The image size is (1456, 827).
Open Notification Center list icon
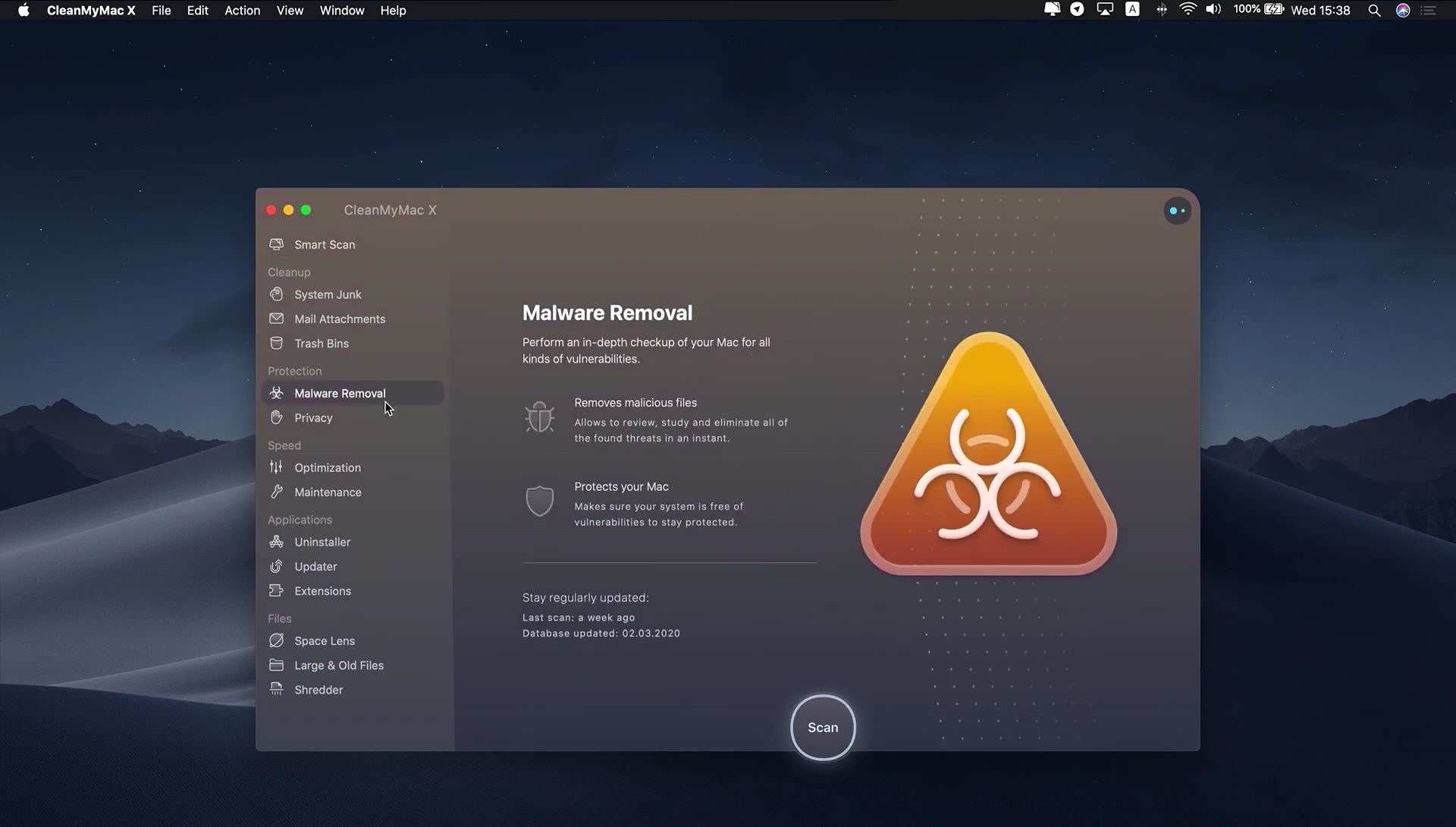(x=1429, y=10)
